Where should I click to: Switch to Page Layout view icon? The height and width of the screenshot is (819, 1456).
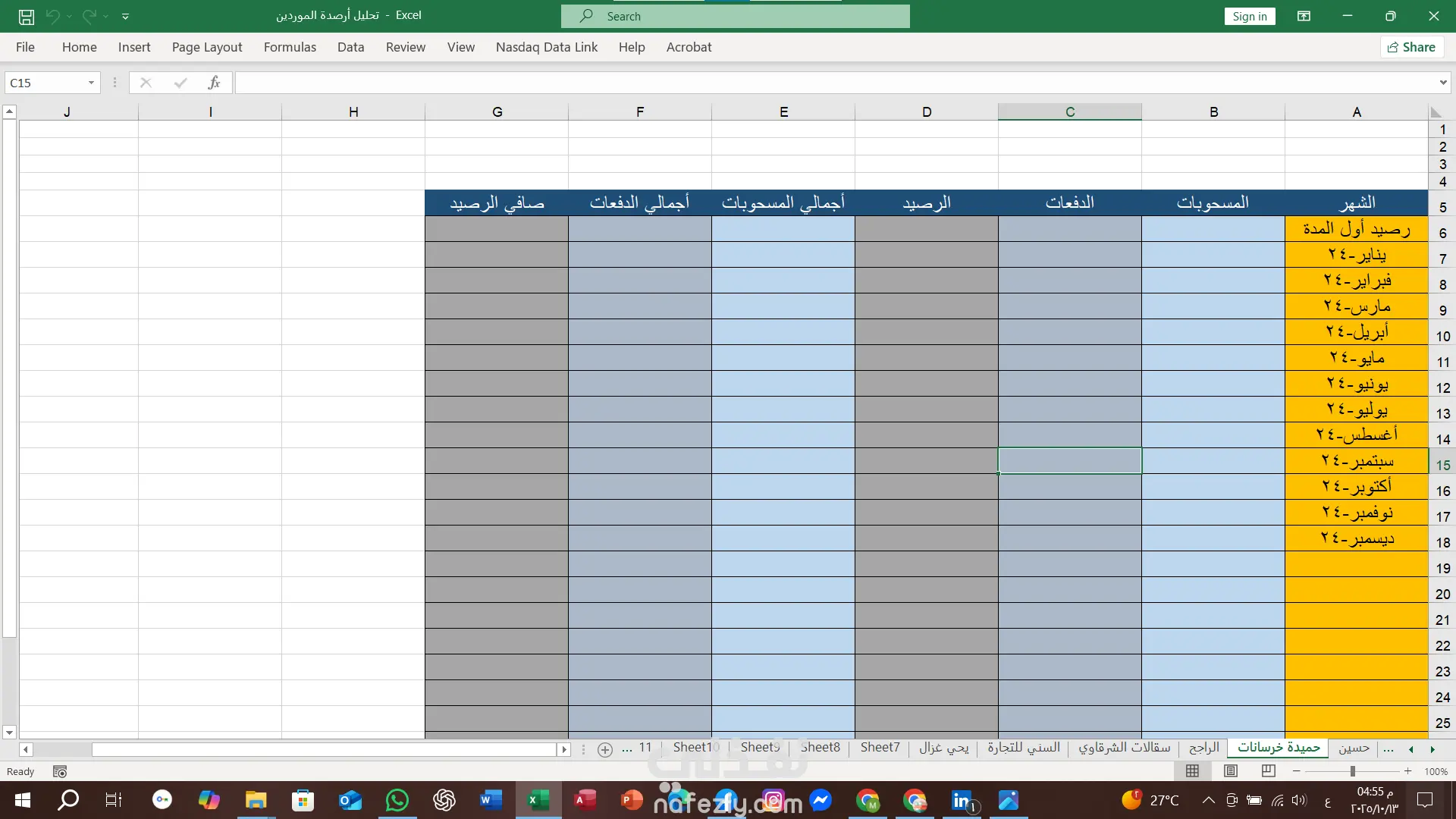[x=1231, y=771]
